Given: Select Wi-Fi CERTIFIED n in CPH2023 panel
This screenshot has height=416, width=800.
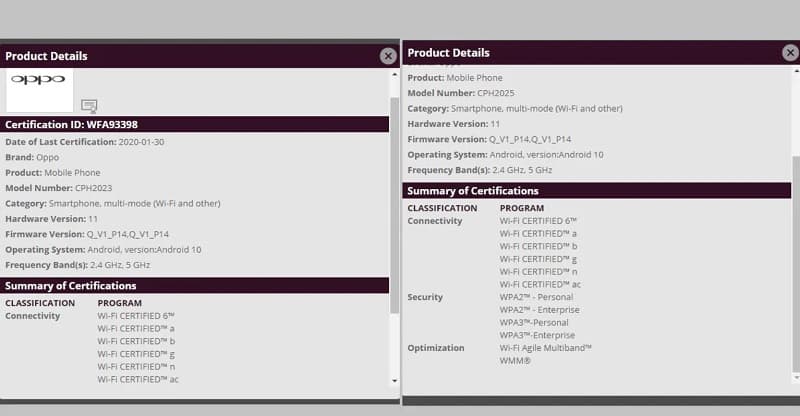Looking at the screenshot, I should (136, 366).
